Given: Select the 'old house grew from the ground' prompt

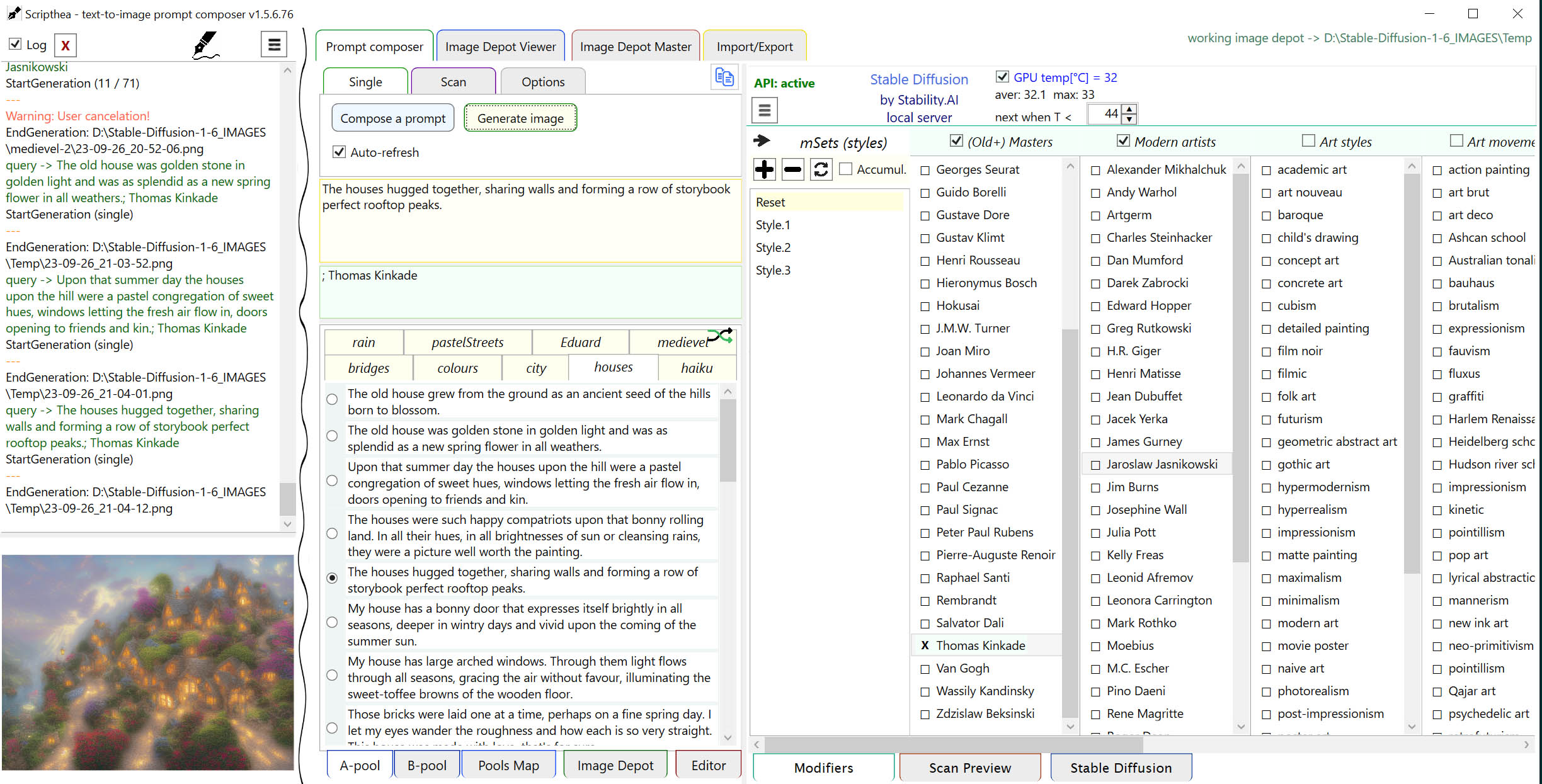Looking at the screenshot, I should click(x=332, y=399).
